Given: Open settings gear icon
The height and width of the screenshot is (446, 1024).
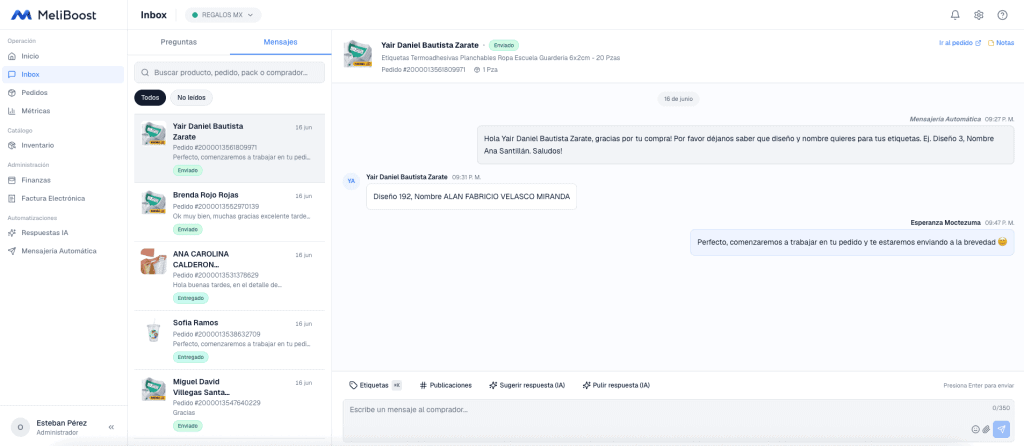Looking at the screenshot, I should coord(978,15).
